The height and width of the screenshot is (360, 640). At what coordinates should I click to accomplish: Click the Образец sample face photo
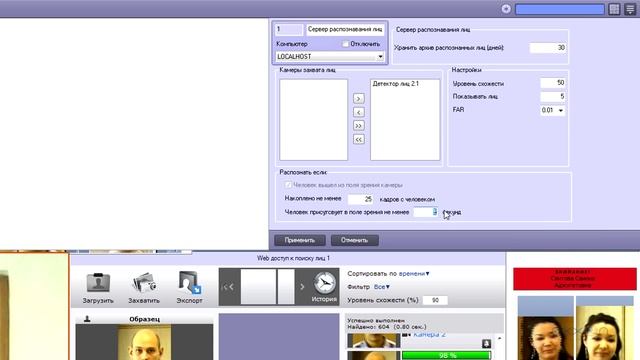144,342
